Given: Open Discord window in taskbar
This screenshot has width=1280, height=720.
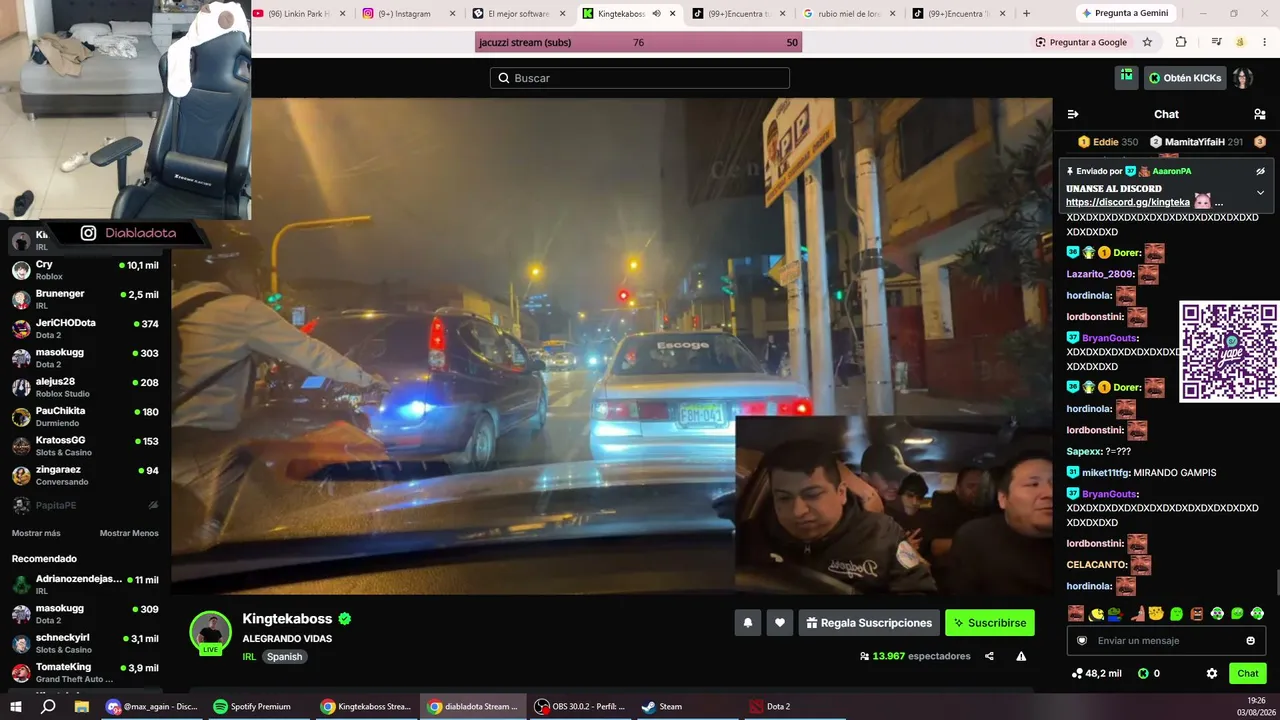Looking at the screenshot, I should click(153, 706).
